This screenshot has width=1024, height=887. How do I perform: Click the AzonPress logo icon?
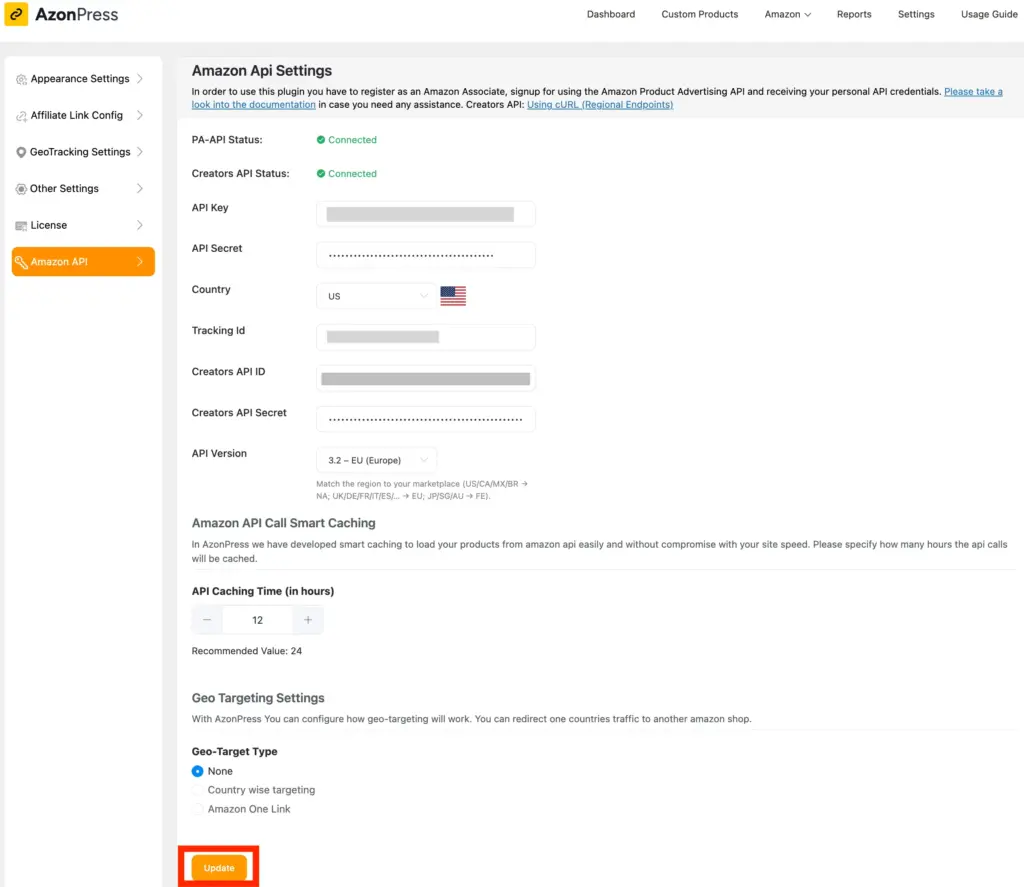pyautogui.click(x=16, y=14)
